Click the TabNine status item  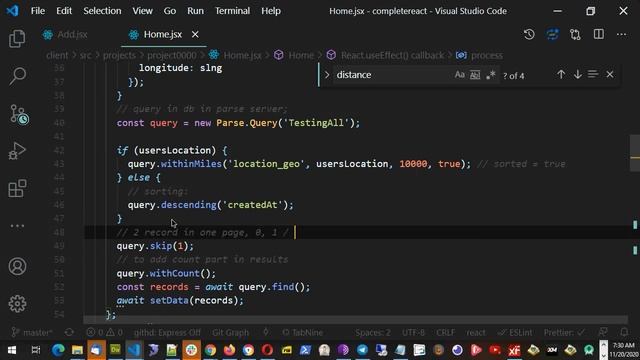[x=302, y=333]
